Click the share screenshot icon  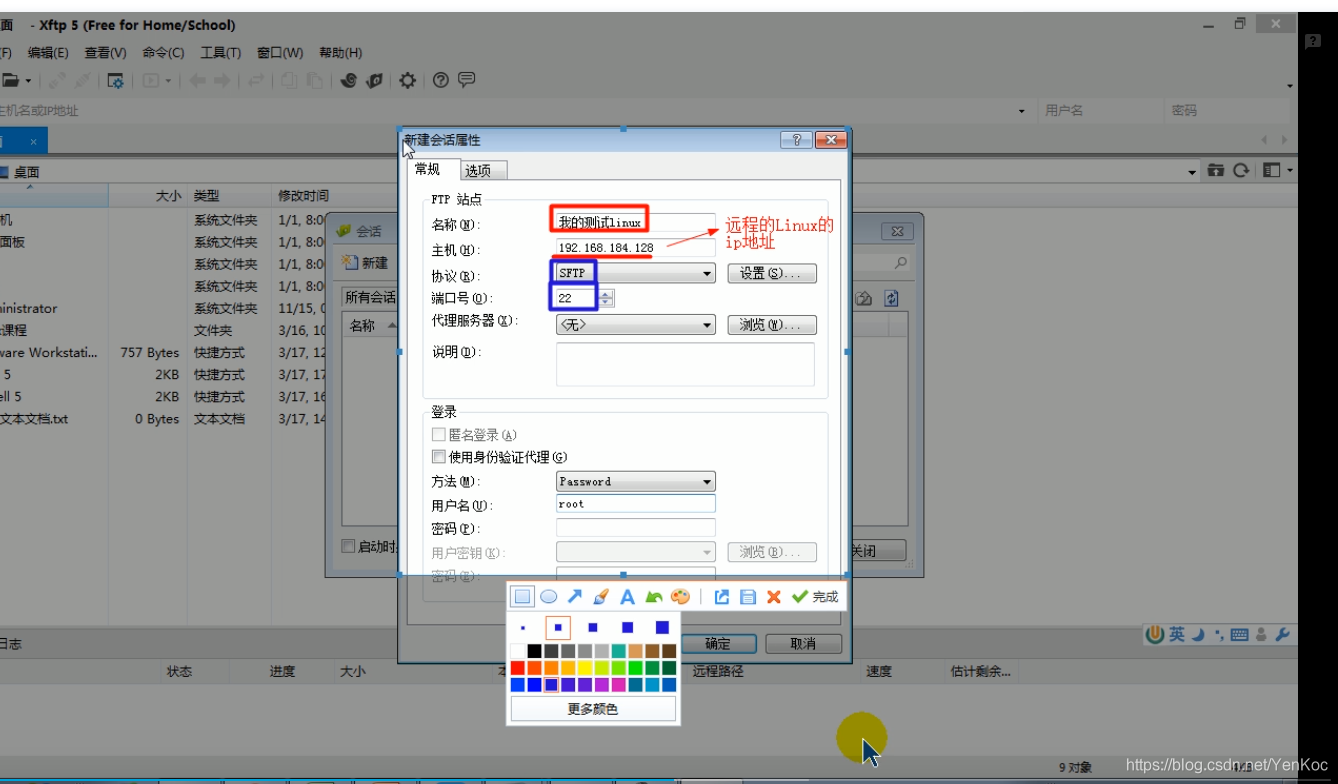(x=722, y=597)
